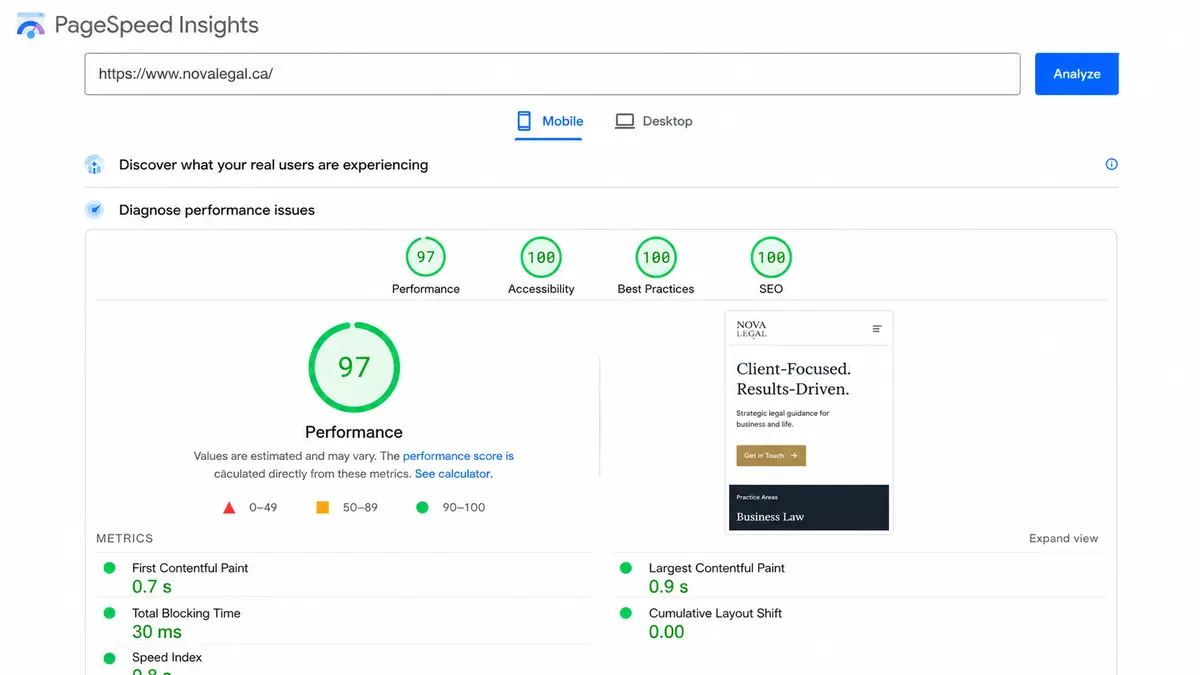Viewport: 1200px width, 675px height.
Task: Click the Largest Contentful Paint metric label
Action: (717, 568)
